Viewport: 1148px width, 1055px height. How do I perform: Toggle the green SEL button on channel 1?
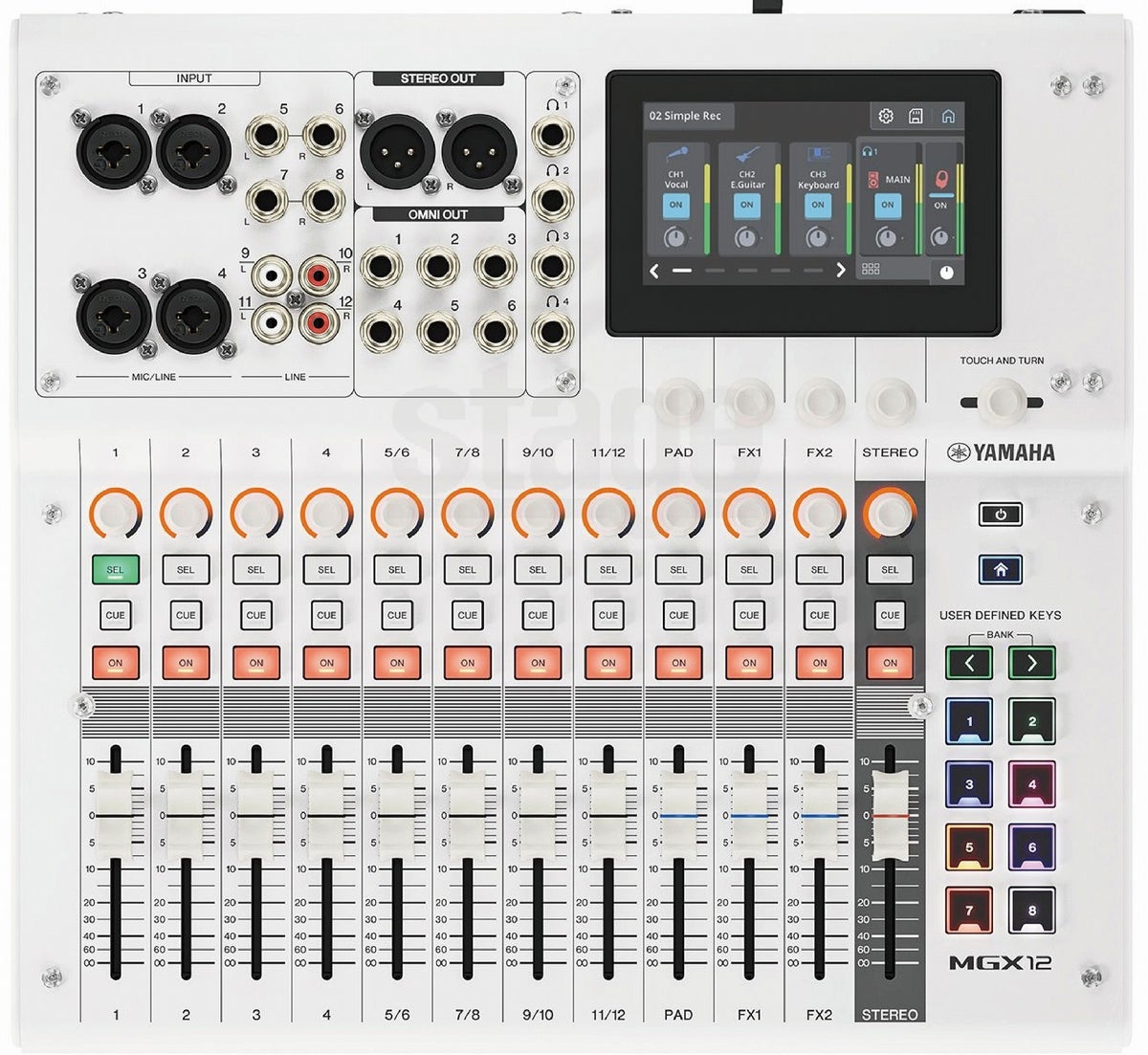click(115, 569)
